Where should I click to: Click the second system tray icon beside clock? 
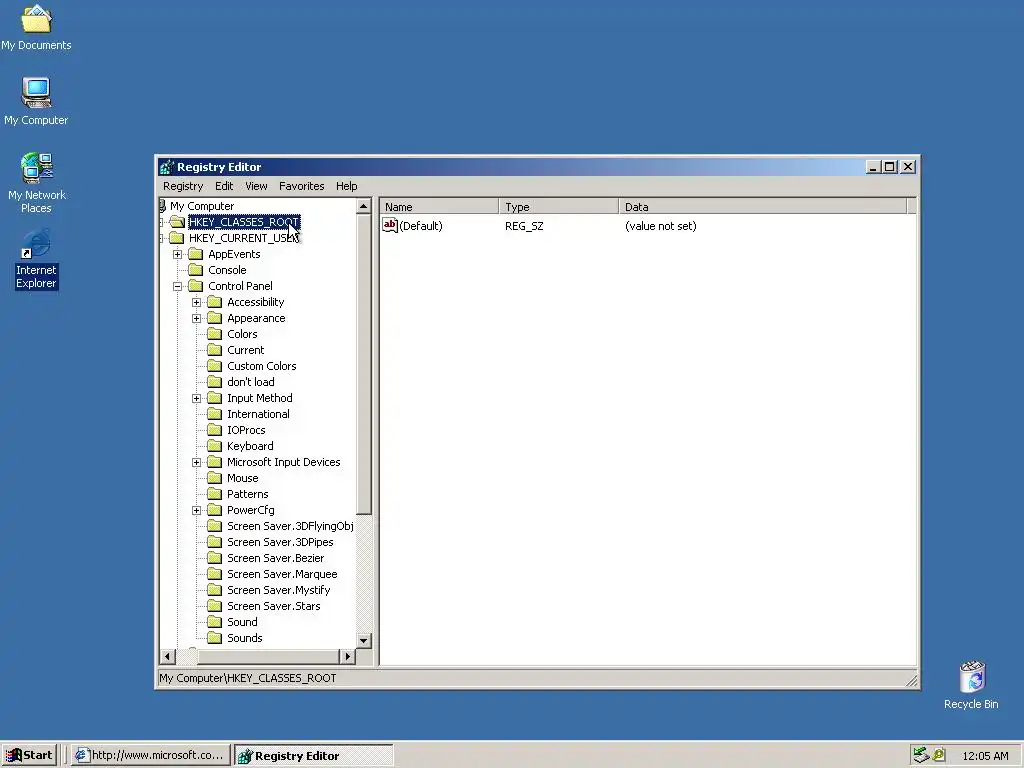(x=939, y=755)
